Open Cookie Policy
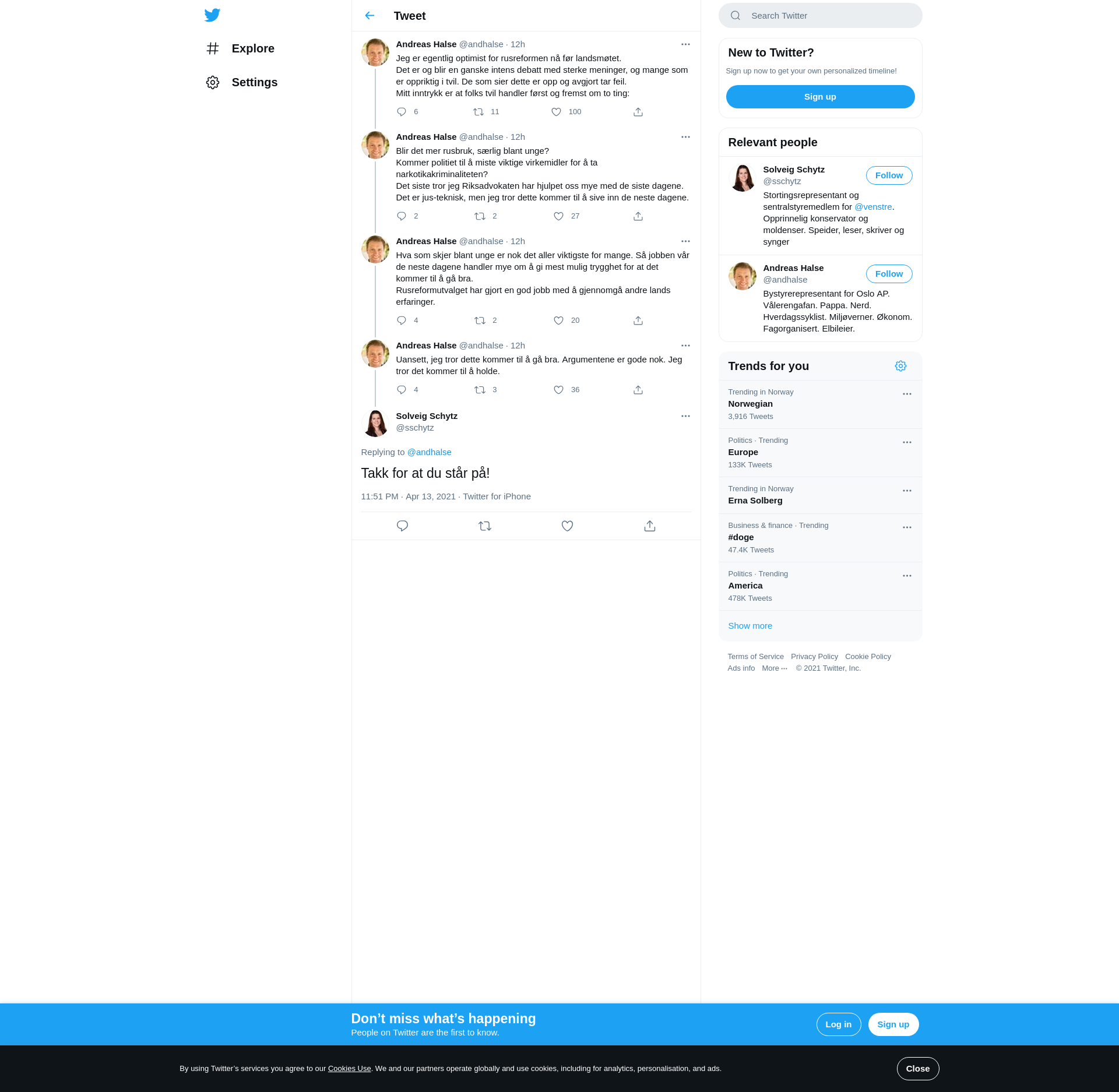Screen dimensions: 1119x1092 pos(868,657)
